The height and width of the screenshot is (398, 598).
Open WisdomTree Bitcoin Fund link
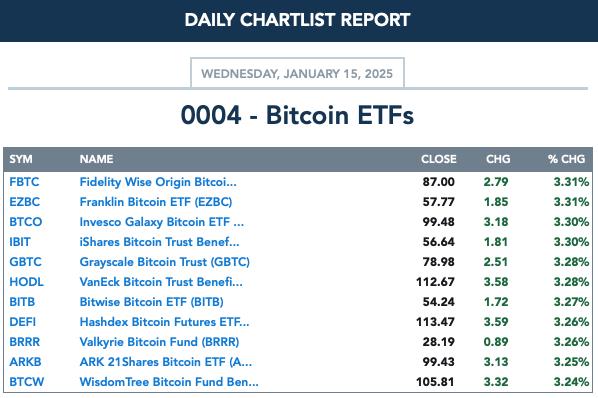[x=169, y=382]
